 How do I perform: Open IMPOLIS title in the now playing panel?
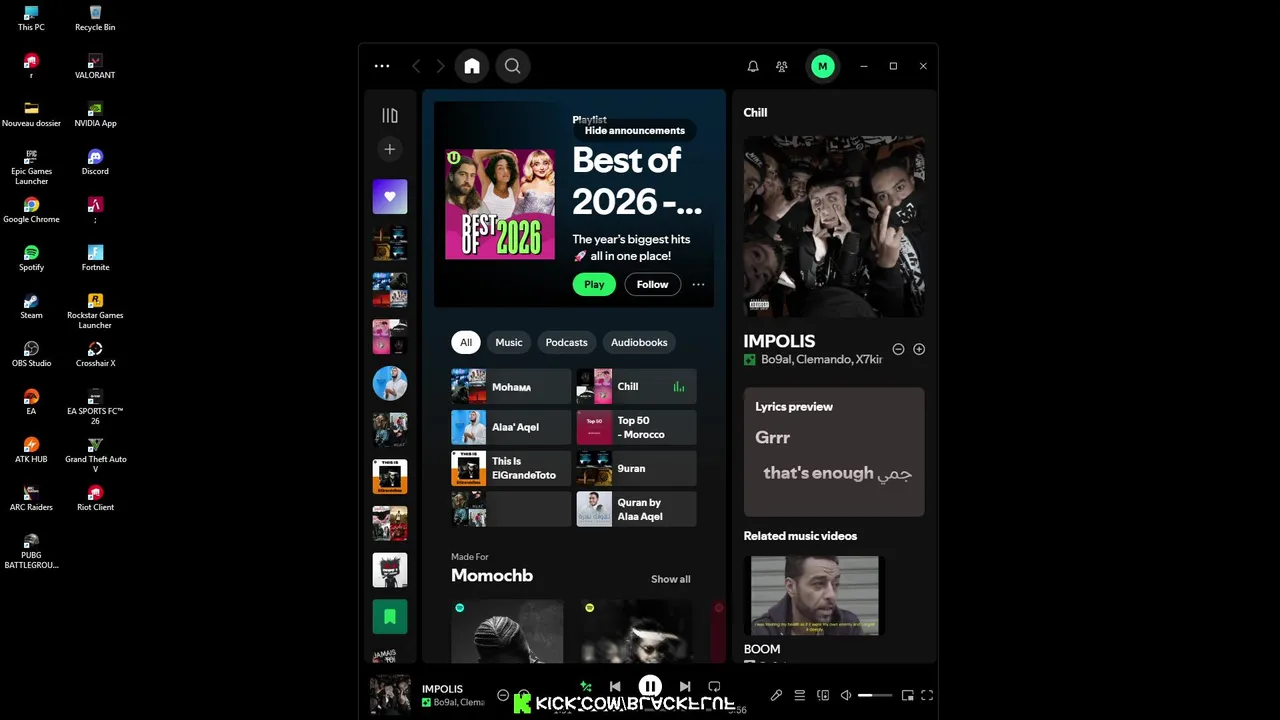pyautogui.click(x=779, y=341)
